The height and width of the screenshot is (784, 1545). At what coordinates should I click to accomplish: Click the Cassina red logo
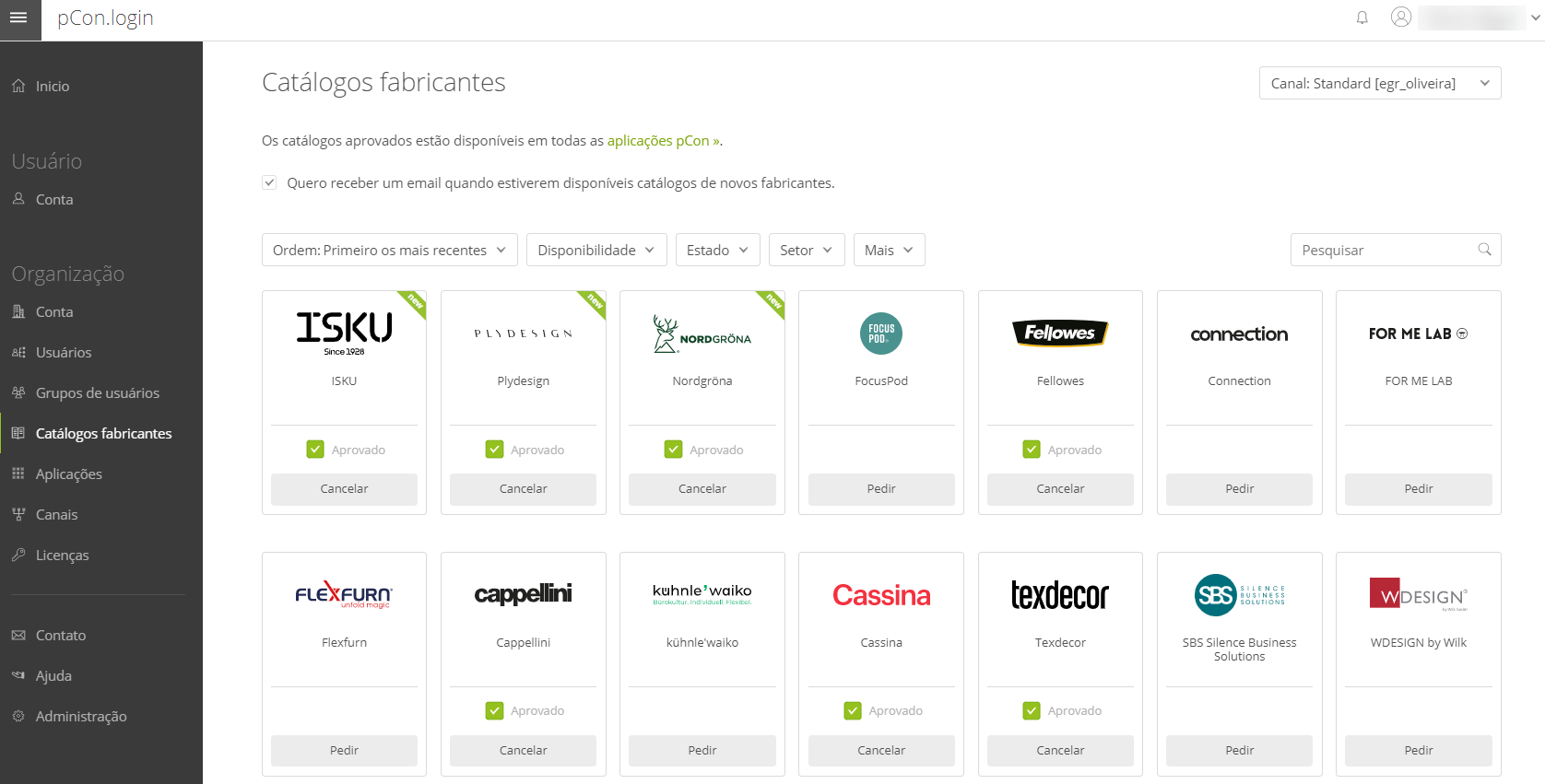coord(881,595)
